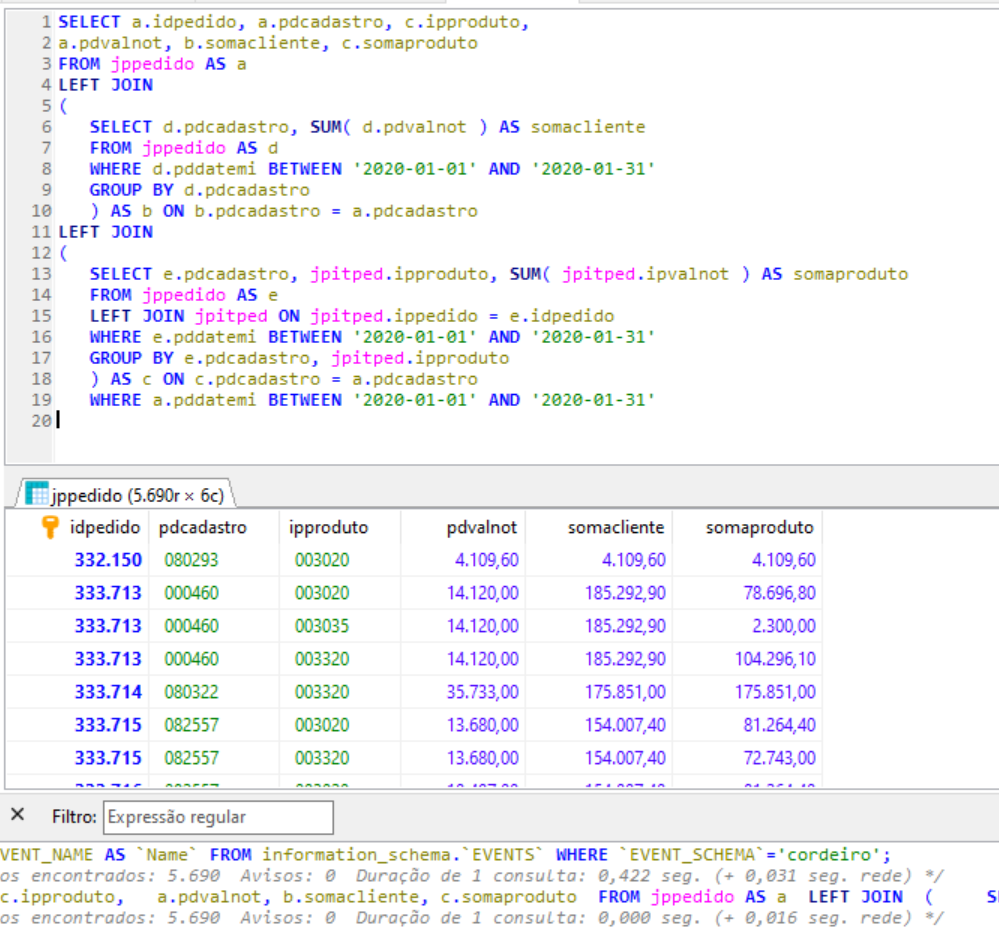The width and height of the screenshot is (999, 935).
Task: Select the somacliente cell 175.851,00
Action: (x=625, y=692)
